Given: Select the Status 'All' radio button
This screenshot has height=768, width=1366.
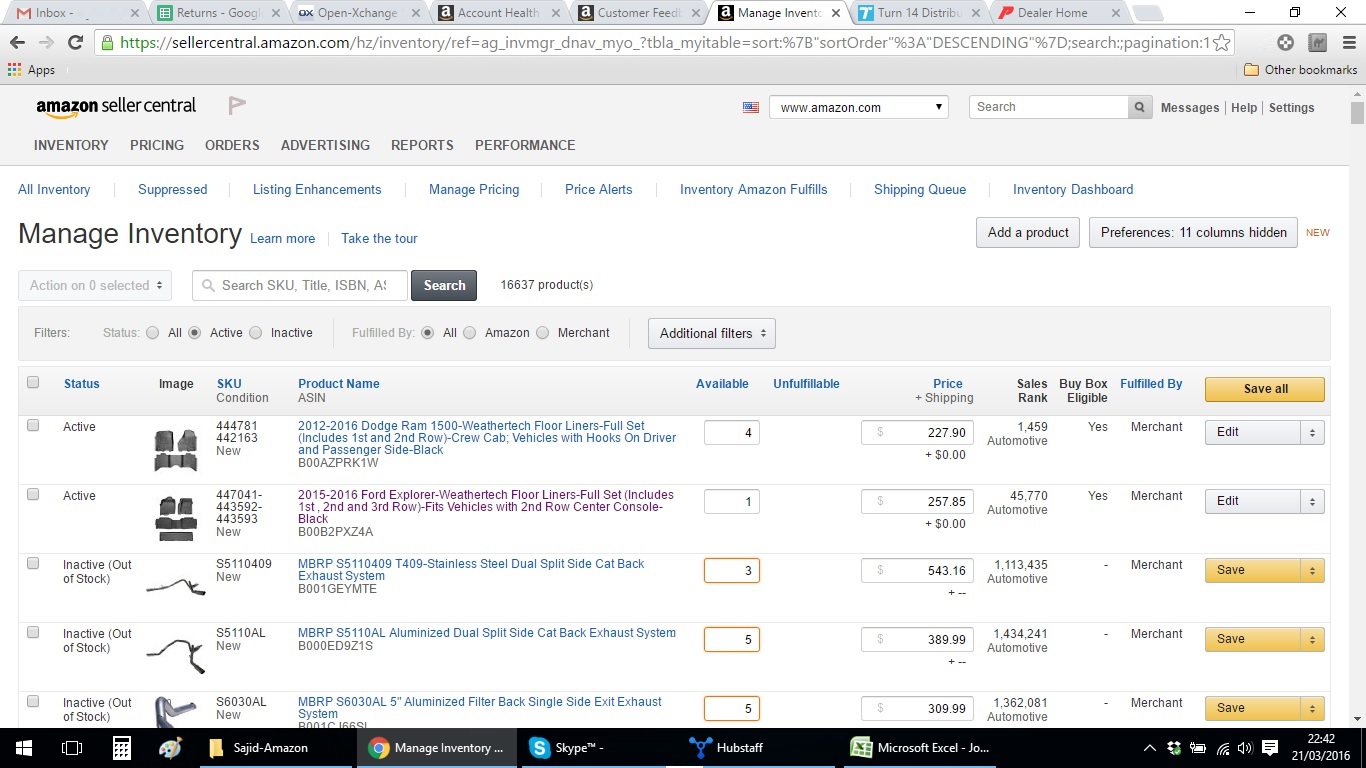Looking at the screenshot, I should 152,333.
